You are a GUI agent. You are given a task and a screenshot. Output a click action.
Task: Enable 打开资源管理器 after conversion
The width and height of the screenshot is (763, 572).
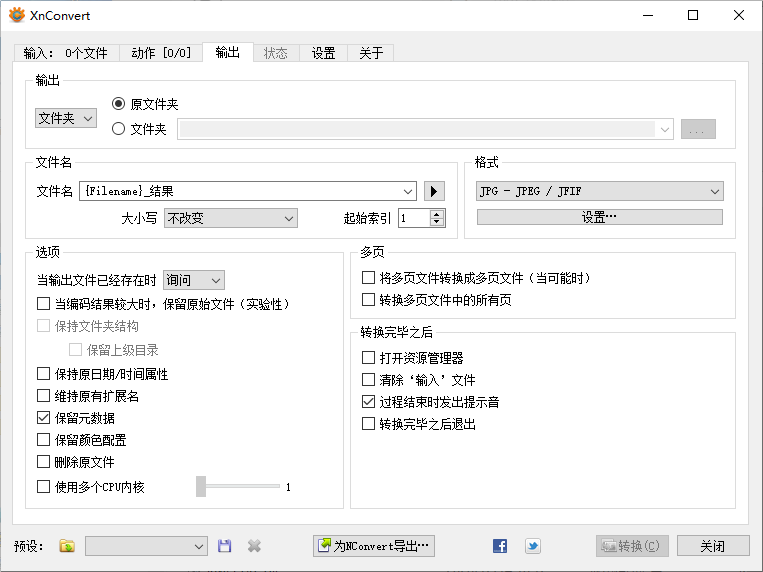[368, 358]
